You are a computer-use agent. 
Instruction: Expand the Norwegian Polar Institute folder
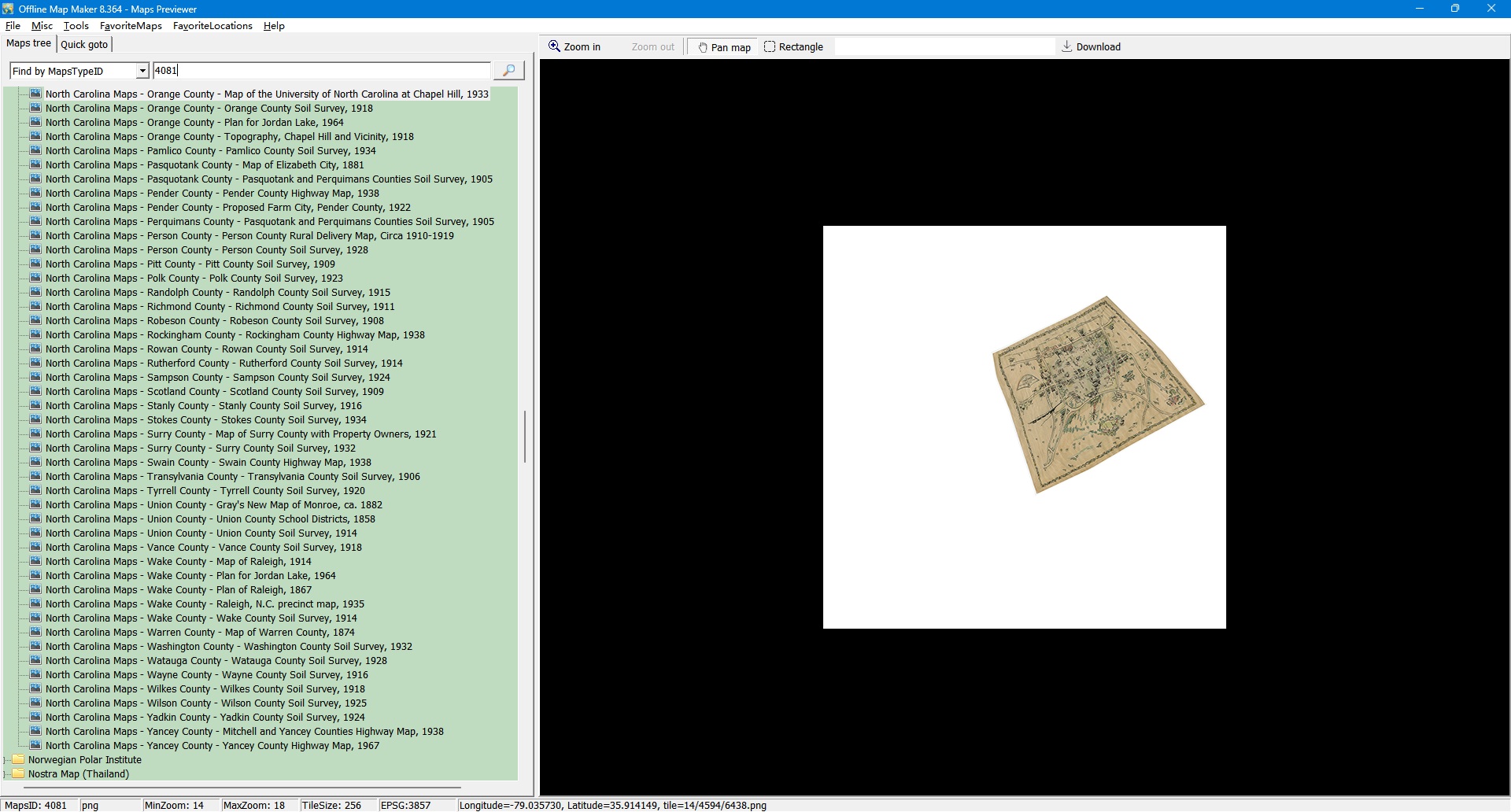7,760
